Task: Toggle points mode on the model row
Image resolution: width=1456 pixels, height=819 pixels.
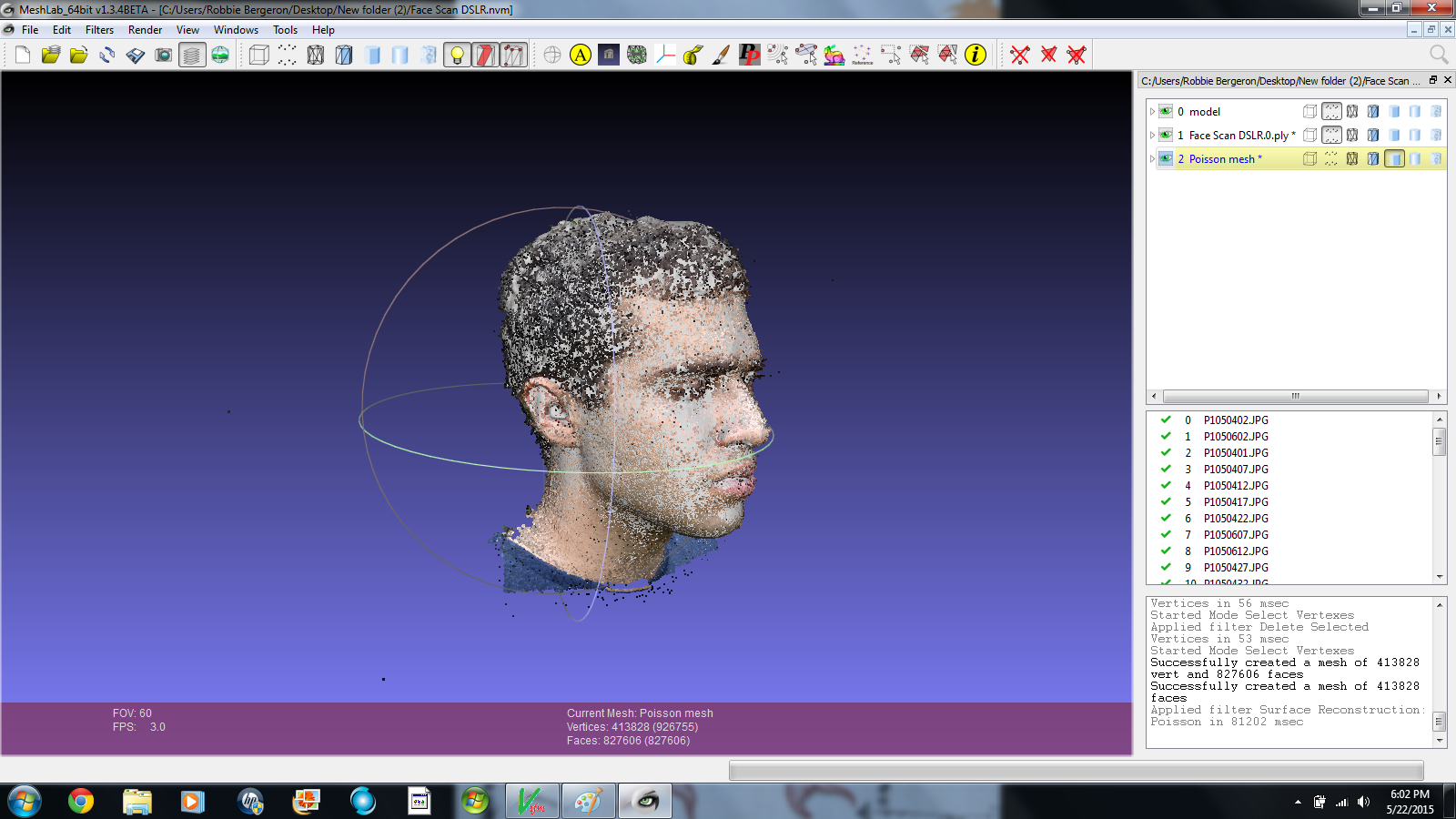Action: pyautogui.click(x=1331, y=111)
